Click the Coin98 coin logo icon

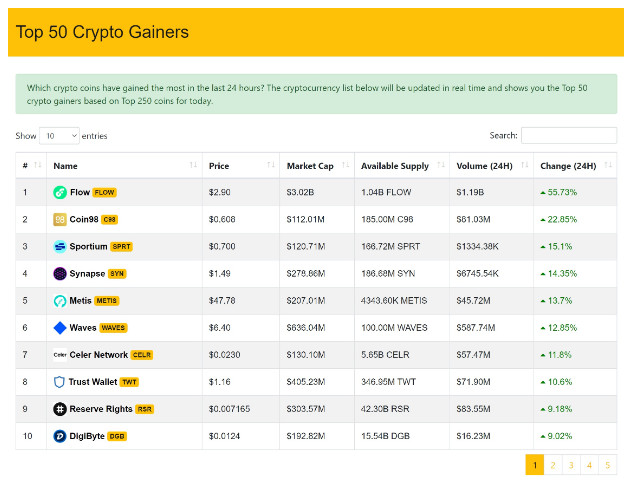pyautogui.click(x=60, y=219)
